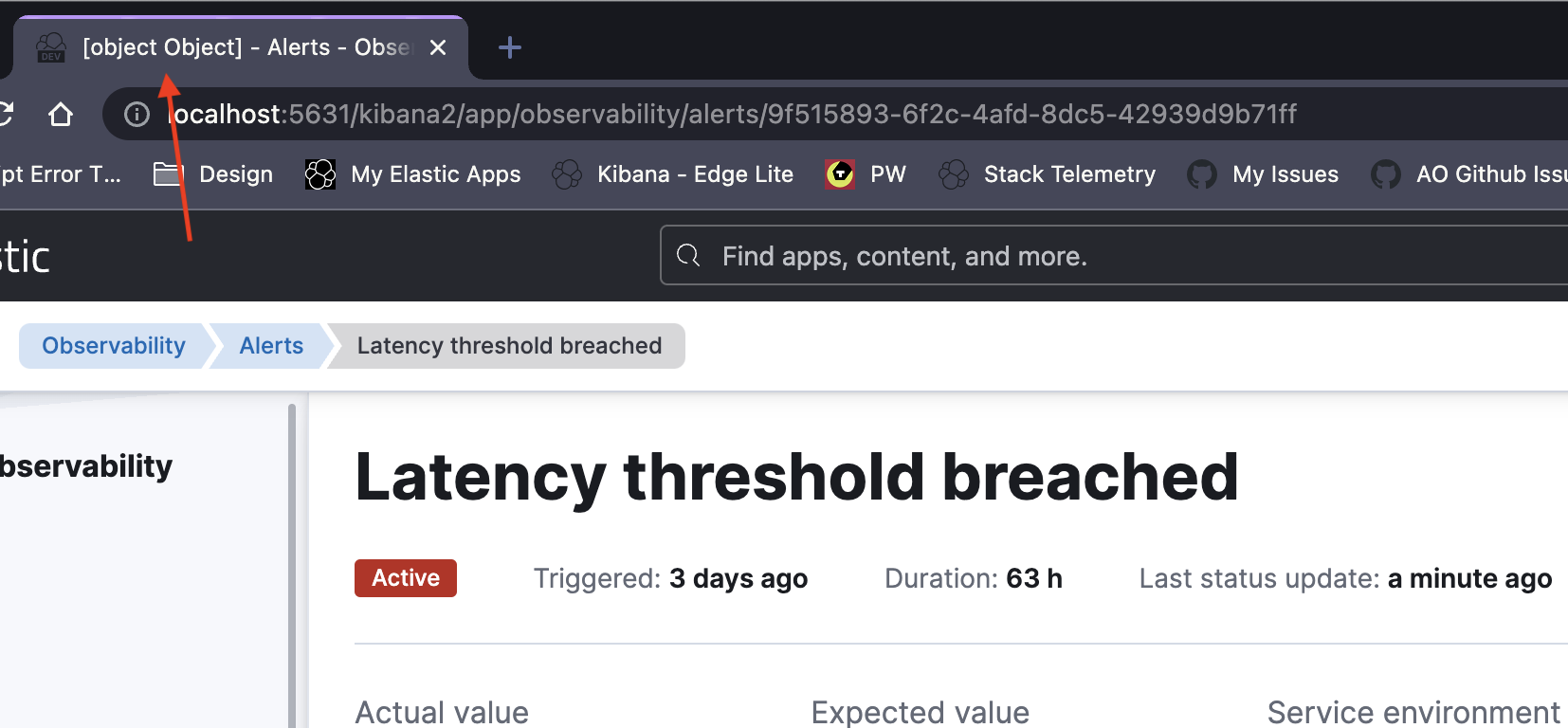Open Stack Telemetry via its Elastic icon

pyautogui.click(x=953, y=173)
